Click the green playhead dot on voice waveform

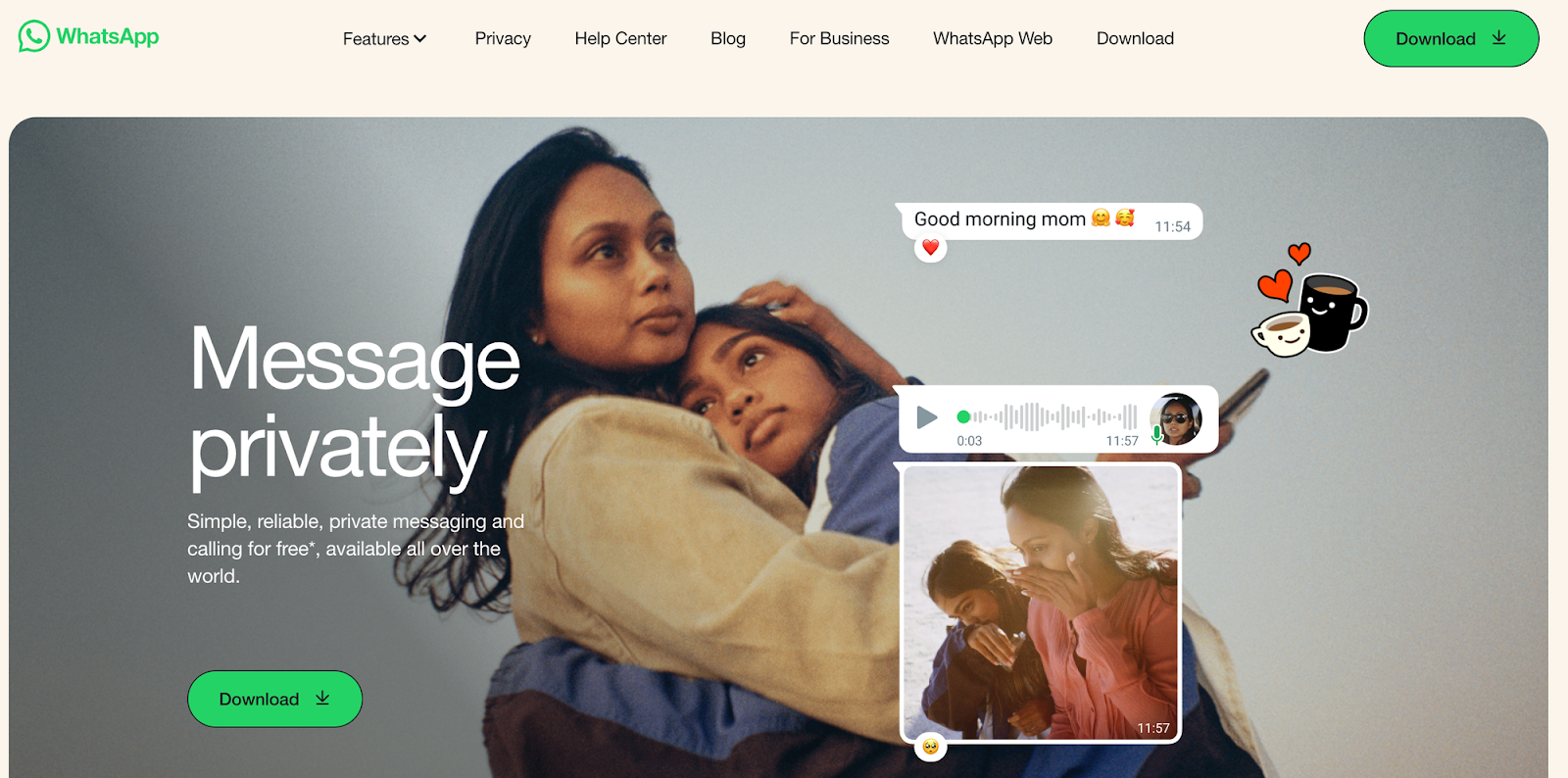point(963,416)
